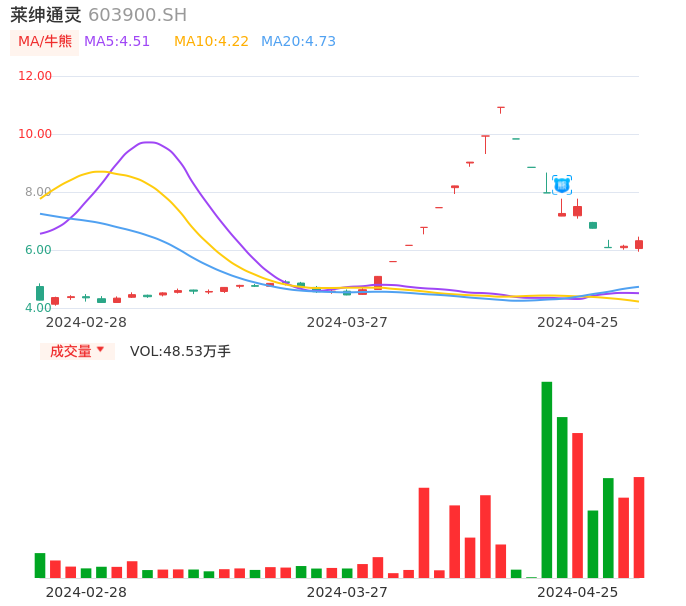Screen dimensions: 686x606
Task: Click the purple MA5 line peak
Action: pyautogui.click(x=148, y=142)
